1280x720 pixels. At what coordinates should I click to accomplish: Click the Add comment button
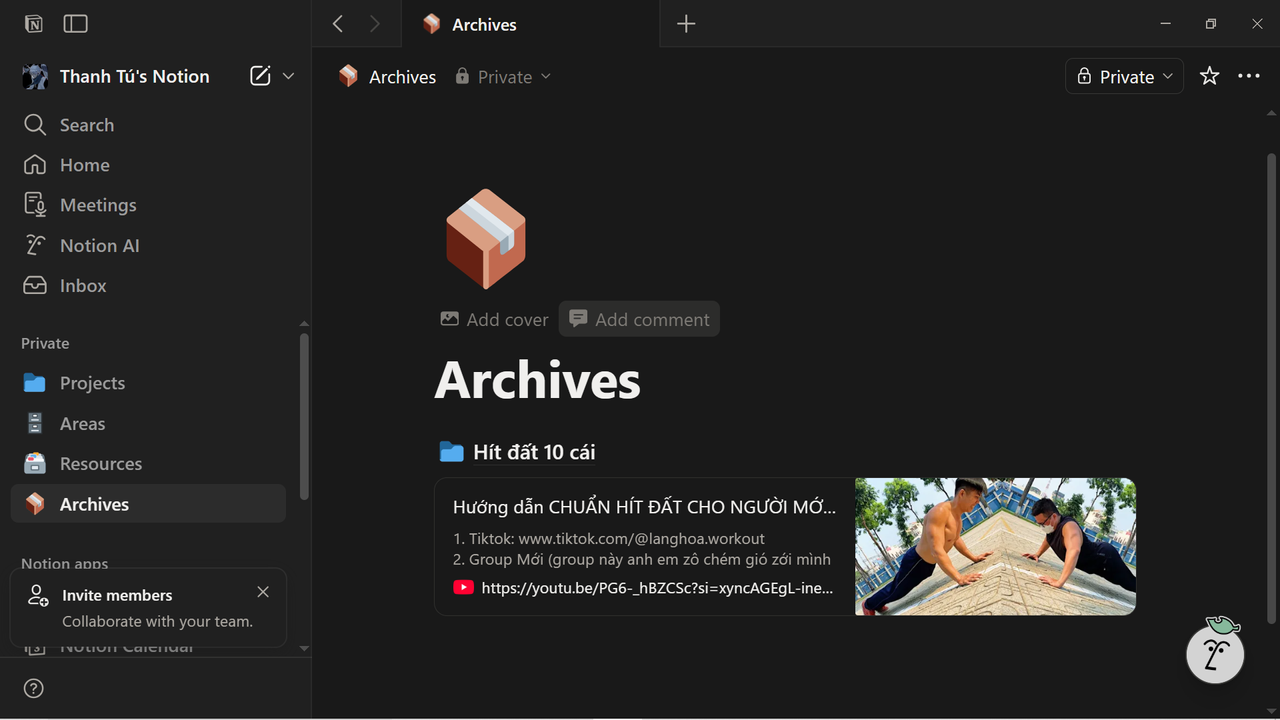pos(639,320)
